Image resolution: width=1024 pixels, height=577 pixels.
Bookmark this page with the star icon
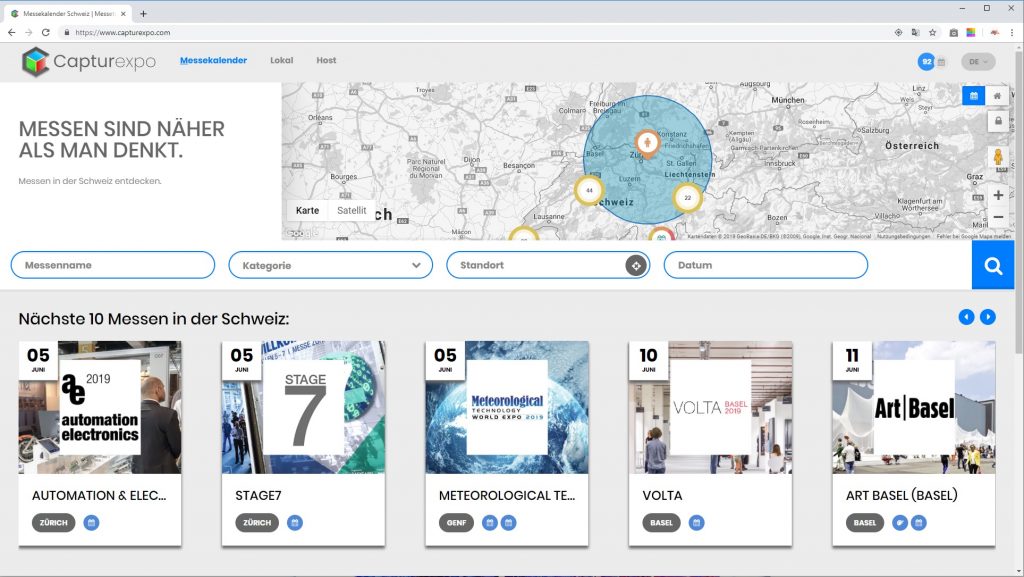pyautogui.click(x=933, y=32)
